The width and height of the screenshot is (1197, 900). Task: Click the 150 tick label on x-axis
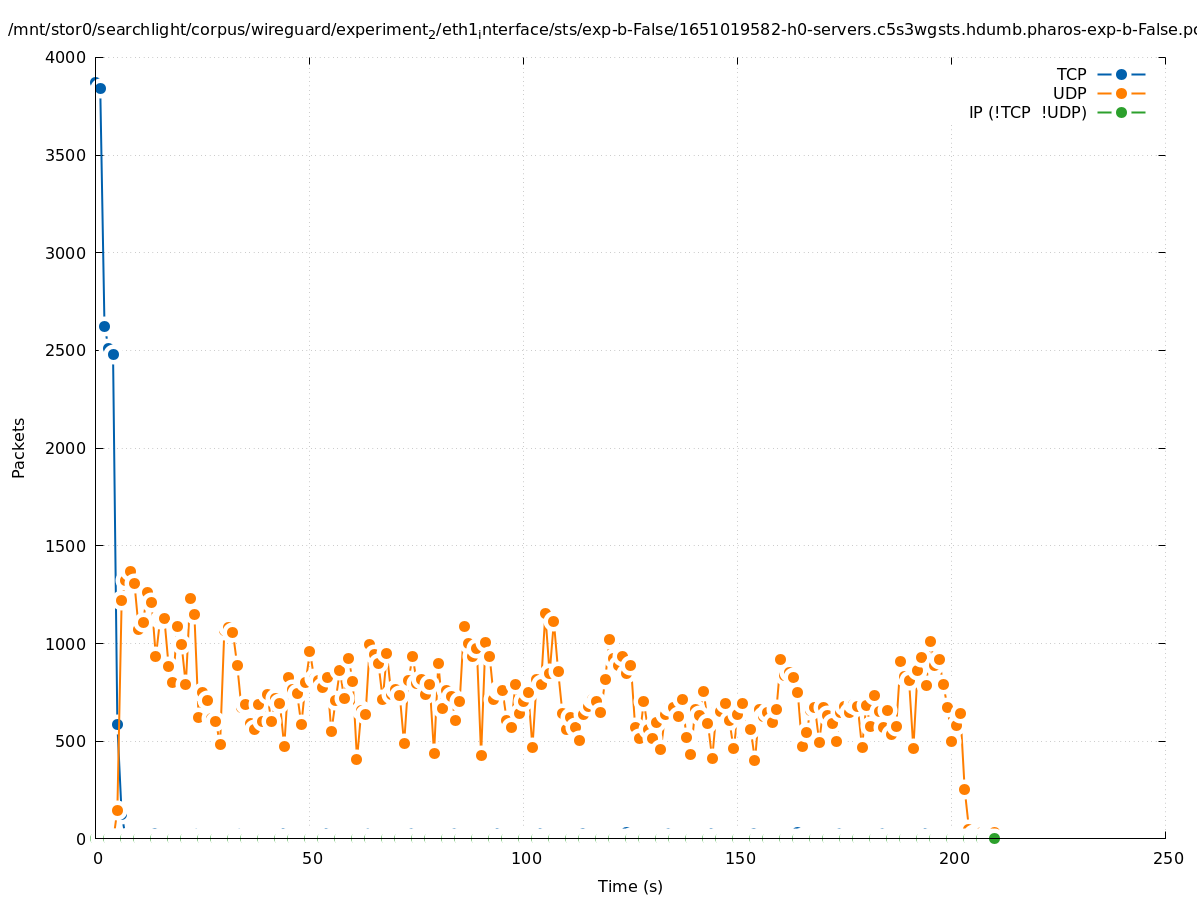click(x=738, y=858)
